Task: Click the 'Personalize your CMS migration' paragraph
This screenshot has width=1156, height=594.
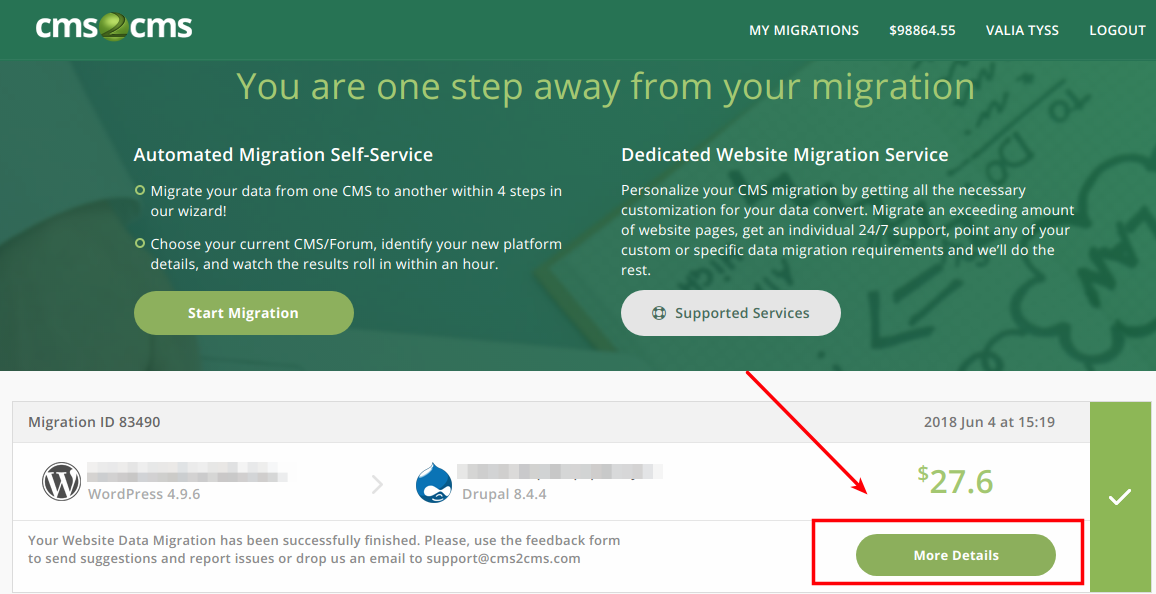Action: 848,230
